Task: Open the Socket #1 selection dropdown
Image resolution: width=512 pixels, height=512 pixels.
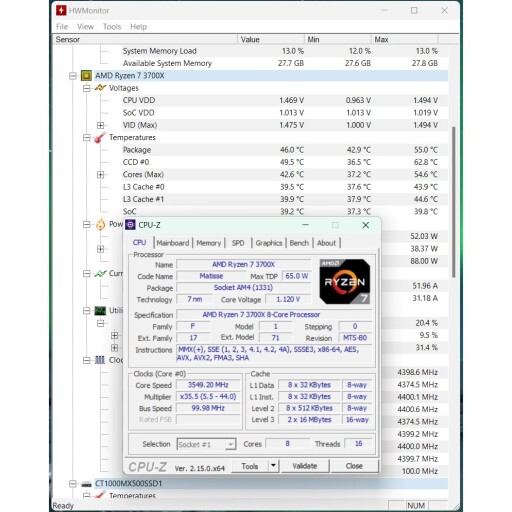Action: 230,444
